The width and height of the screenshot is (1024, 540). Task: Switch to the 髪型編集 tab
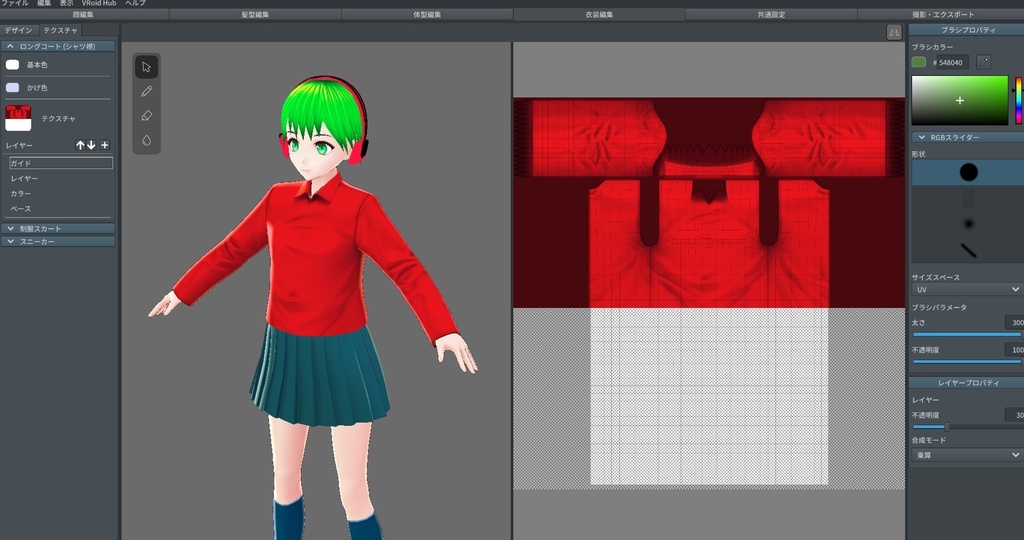click(255, 14)
